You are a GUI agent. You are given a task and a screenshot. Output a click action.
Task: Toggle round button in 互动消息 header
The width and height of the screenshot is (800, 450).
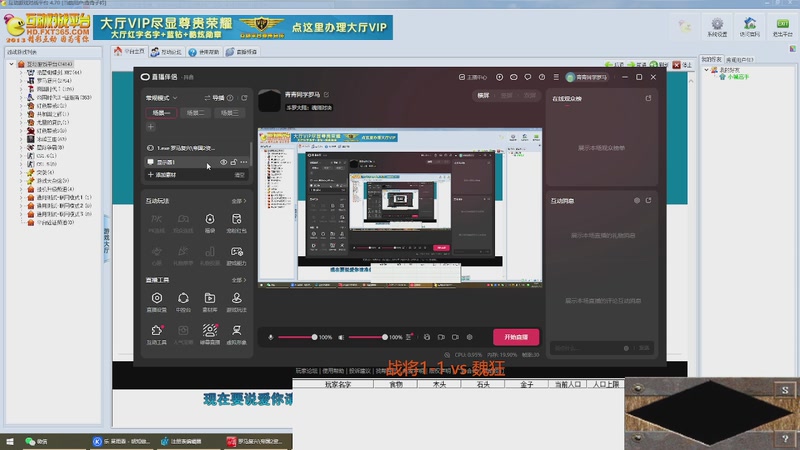pyautogui.click(x=637, y=201)
